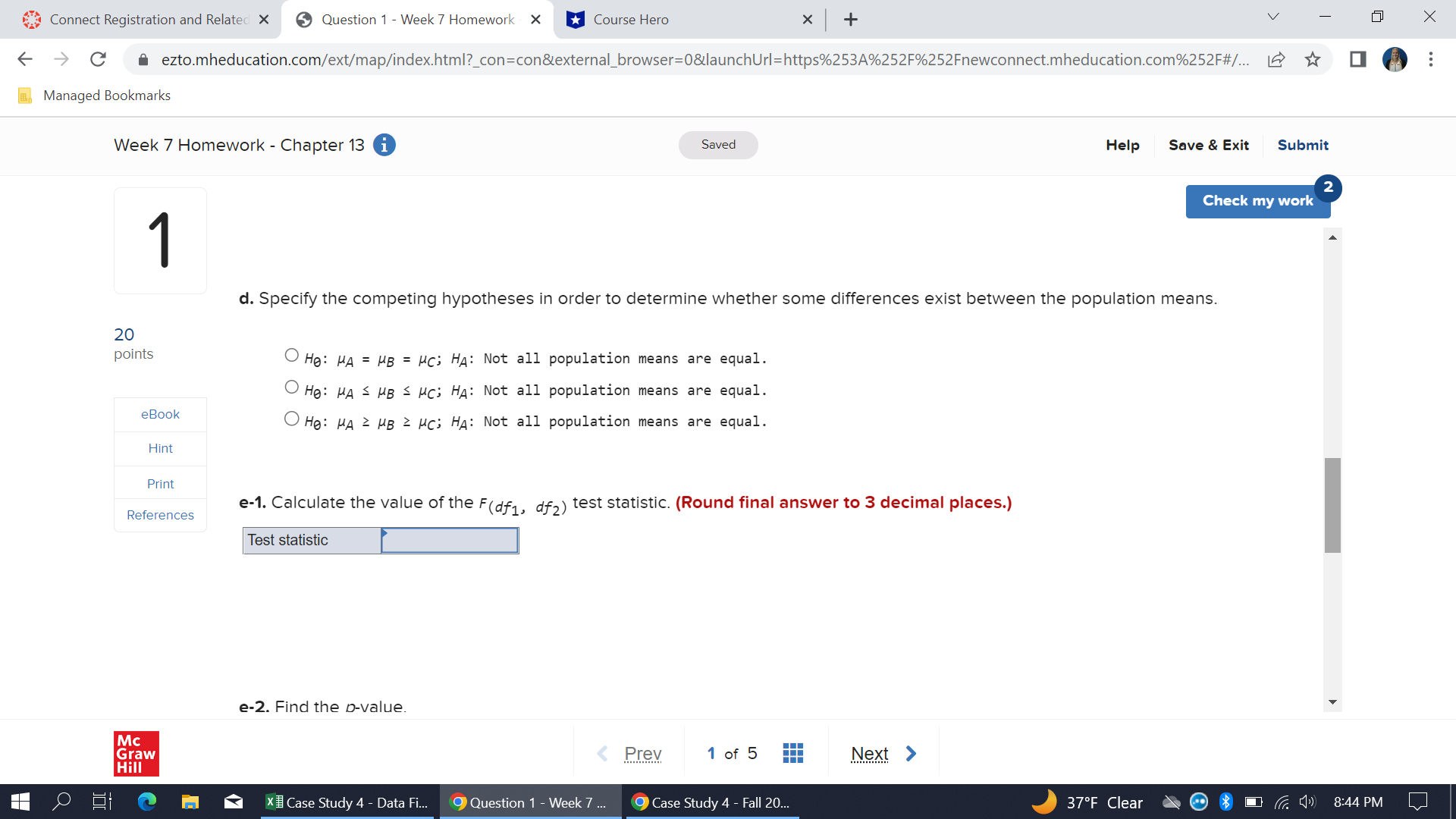Bookmark the page with the star icon
Viewport: 1456px width, 819px height.
pos(1312,59)
